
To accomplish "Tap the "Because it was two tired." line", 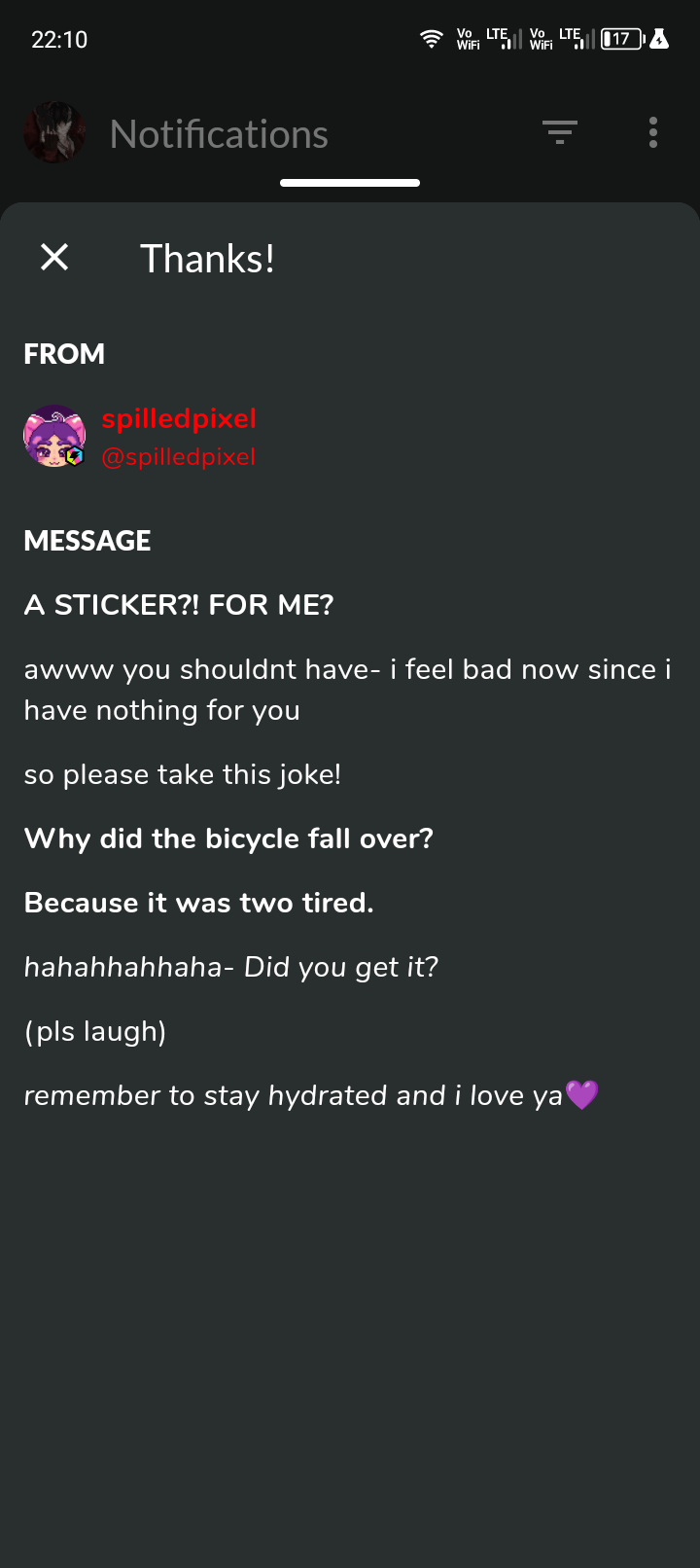I will pos(198,903).
